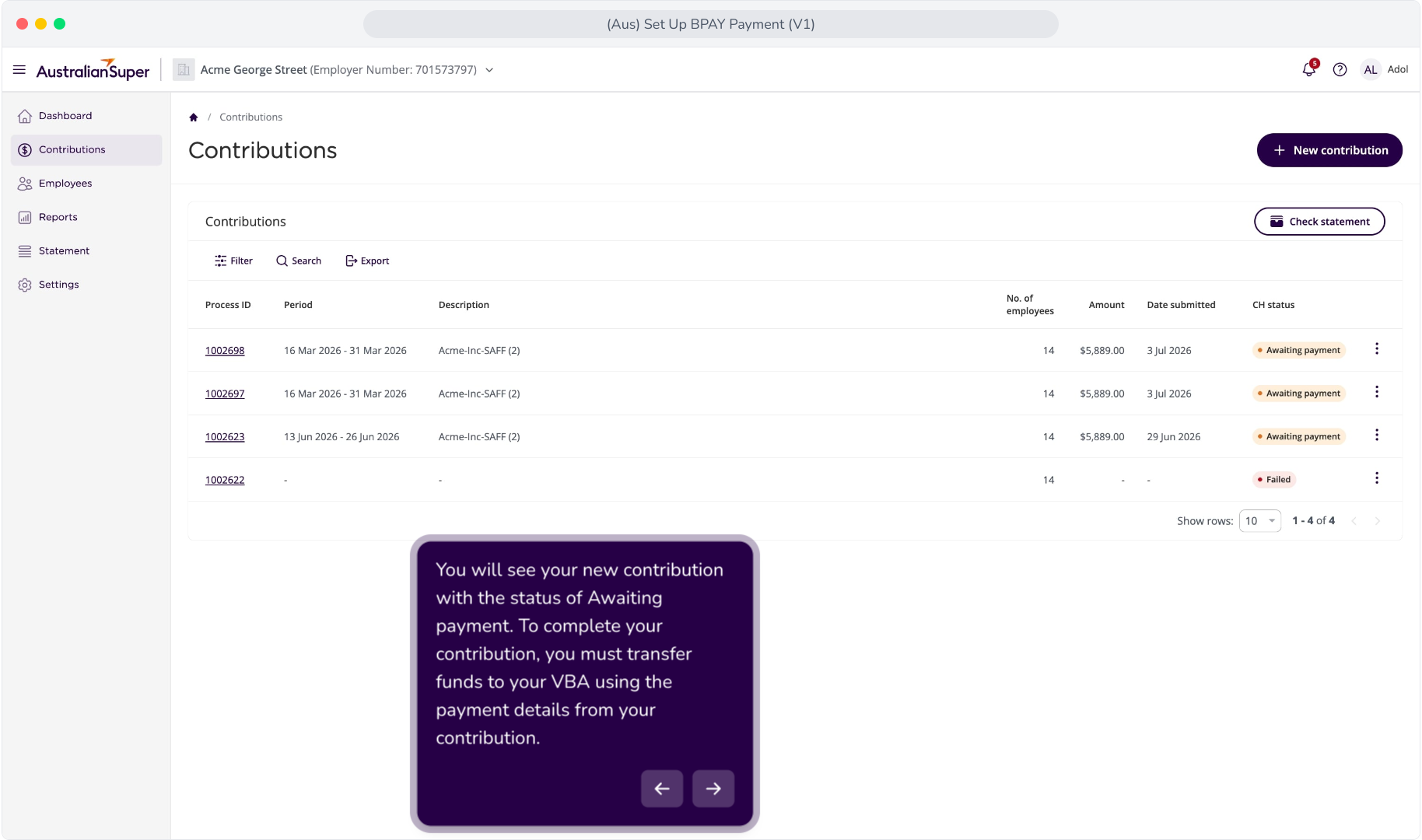Click the help question mark icon
The image size is (1422, 840).
pos(1340,70)
